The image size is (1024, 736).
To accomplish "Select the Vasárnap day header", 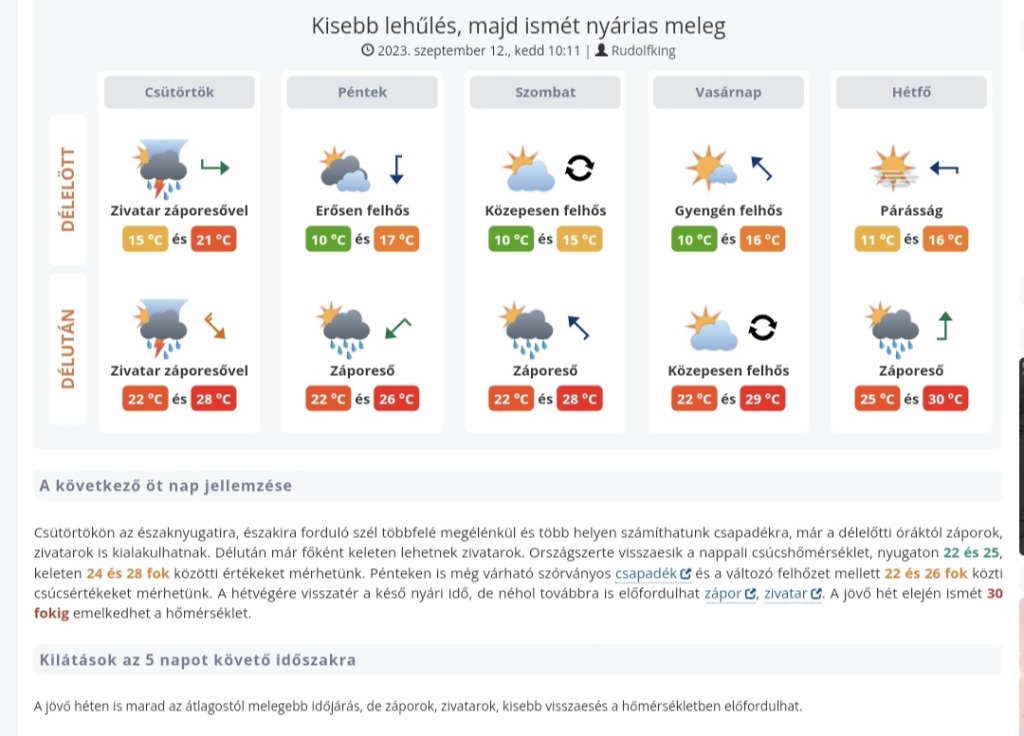I will (x=728, y=91).
